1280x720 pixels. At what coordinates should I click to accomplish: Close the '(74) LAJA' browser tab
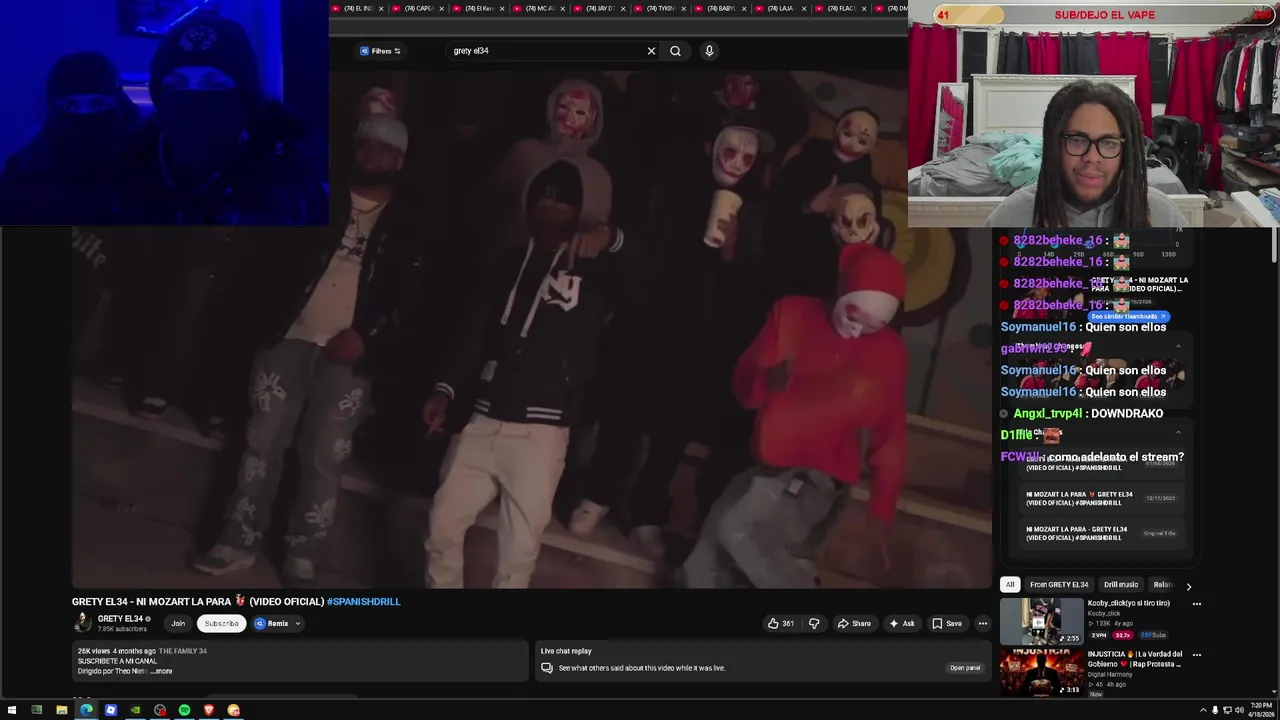(x=803, y=8)
